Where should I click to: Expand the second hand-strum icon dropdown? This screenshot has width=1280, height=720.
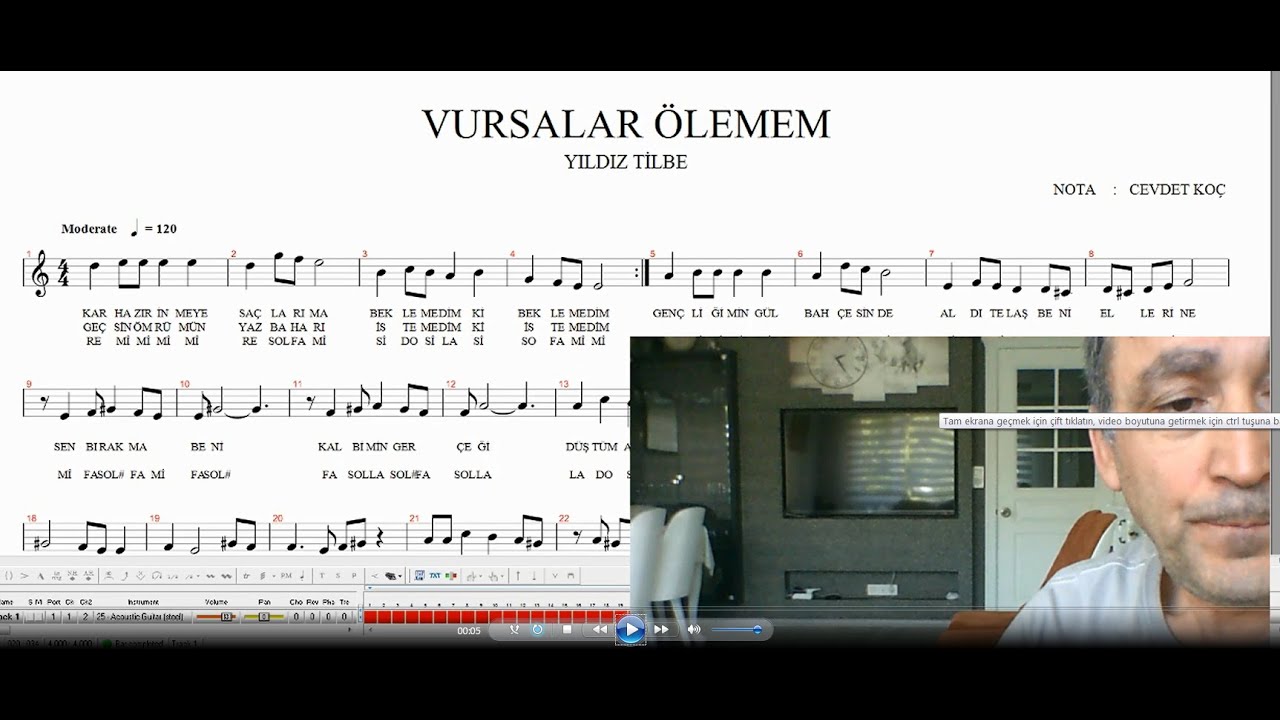503,576
